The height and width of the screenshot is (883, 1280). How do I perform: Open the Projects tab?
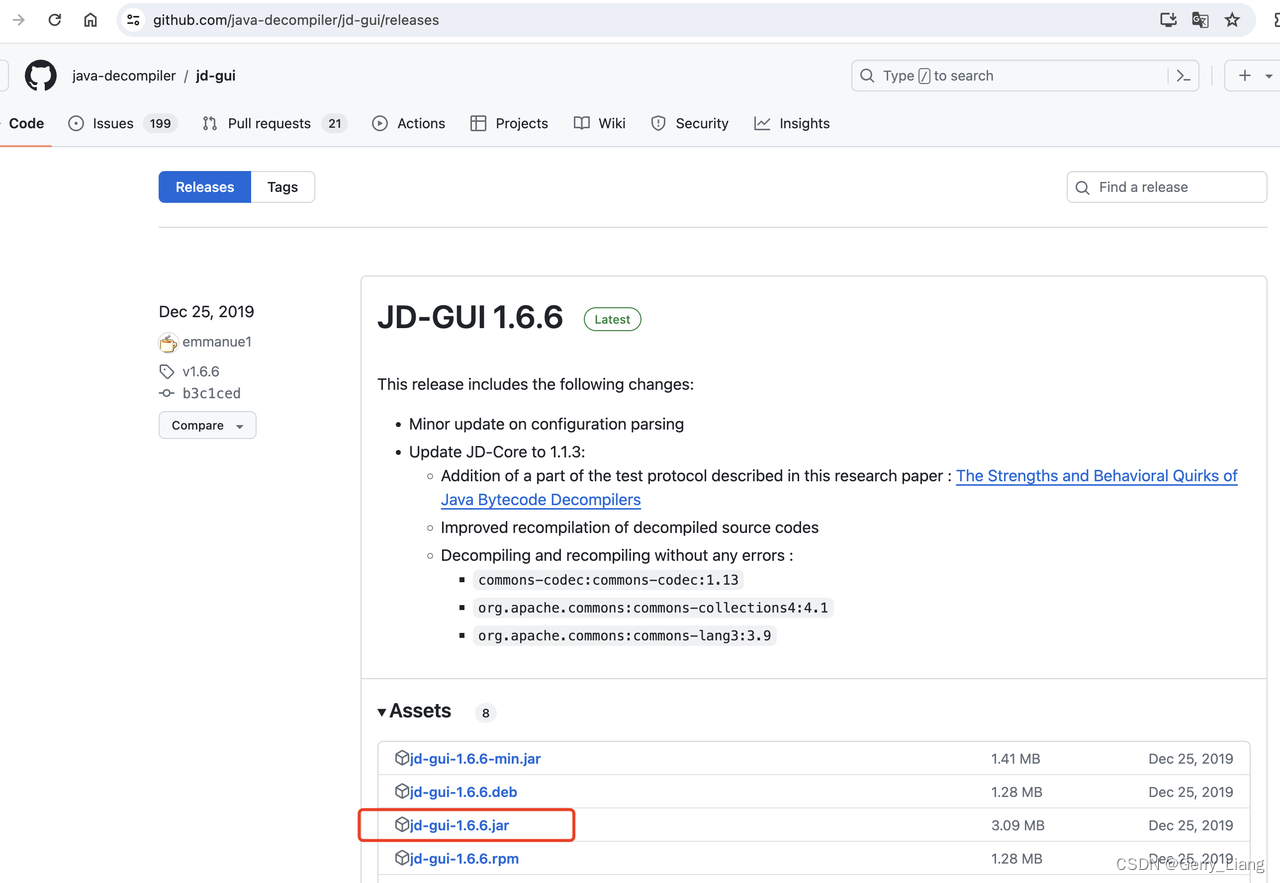(x=509, y=123)
